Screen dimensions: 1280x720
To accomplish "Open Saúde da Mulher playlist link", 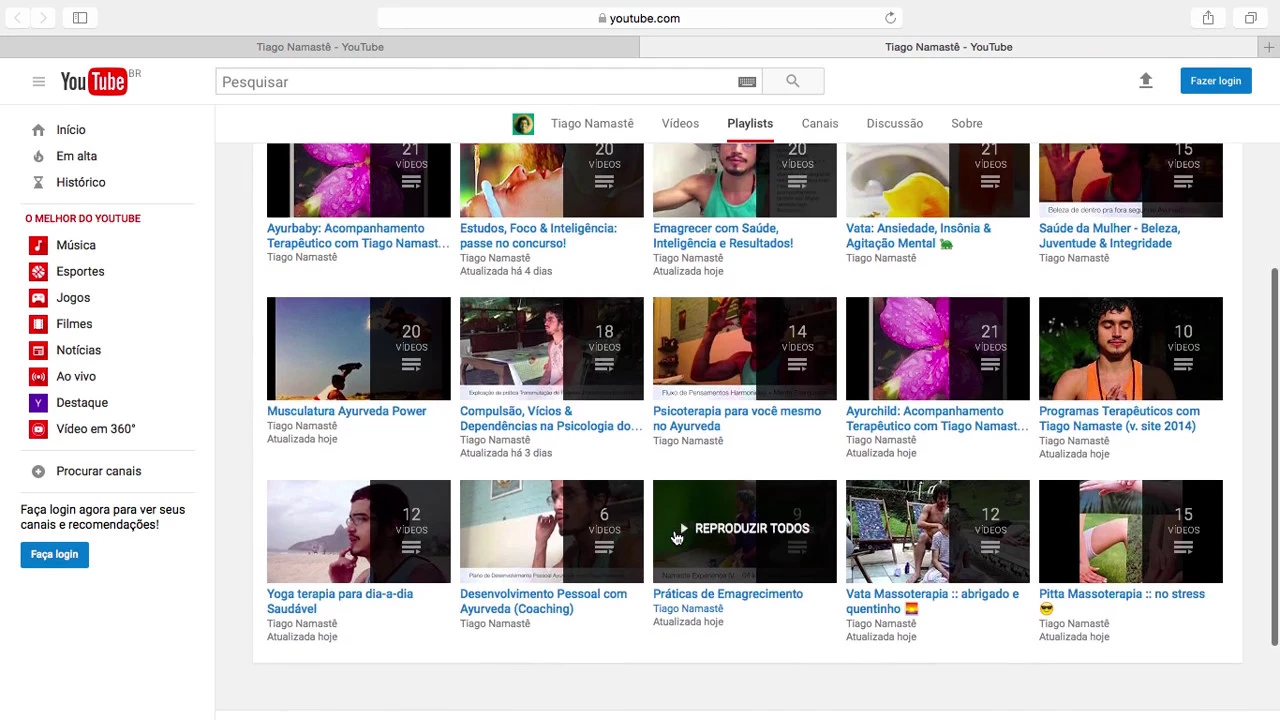I will (1109, 235).
